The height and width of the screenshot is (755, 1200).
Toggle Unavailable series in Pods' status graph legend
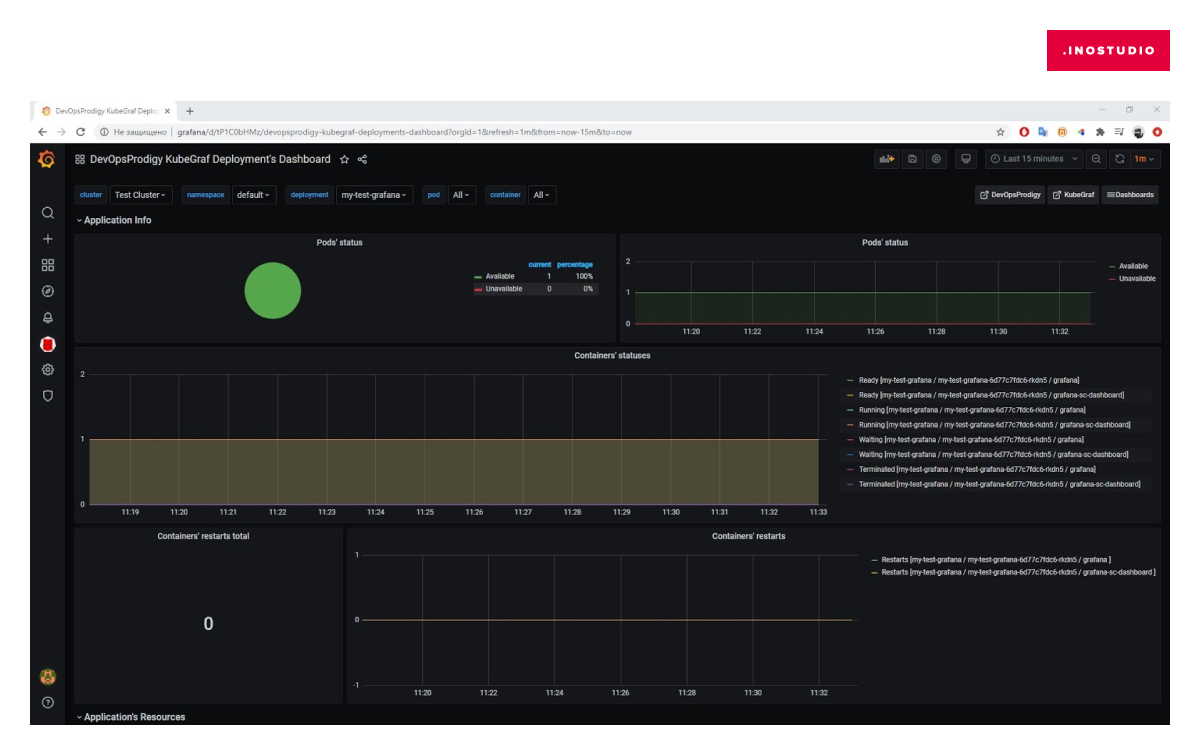point(1137,279)
